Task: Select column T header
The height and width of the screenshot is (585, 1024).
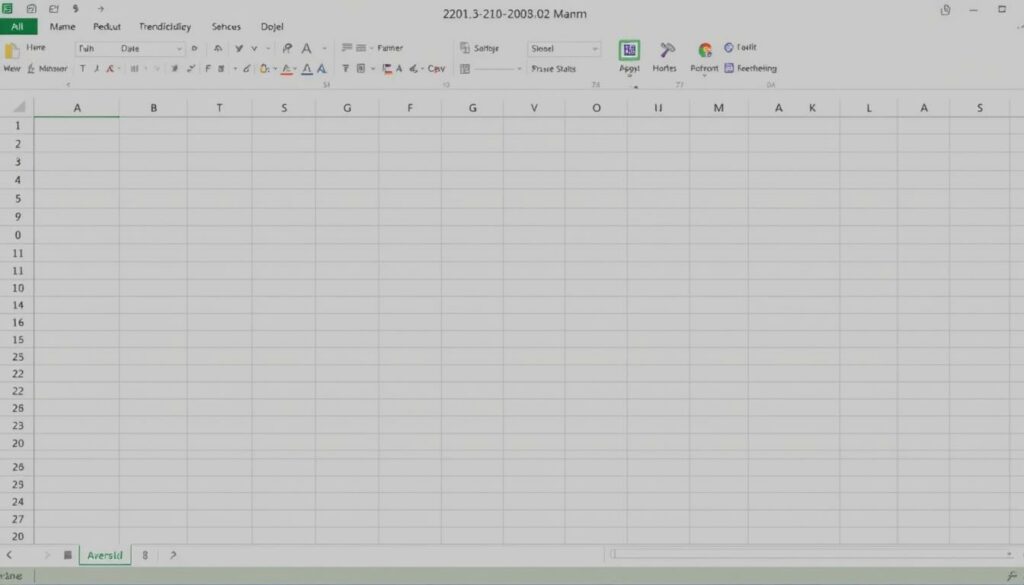Action: click(x=219, y=108)
